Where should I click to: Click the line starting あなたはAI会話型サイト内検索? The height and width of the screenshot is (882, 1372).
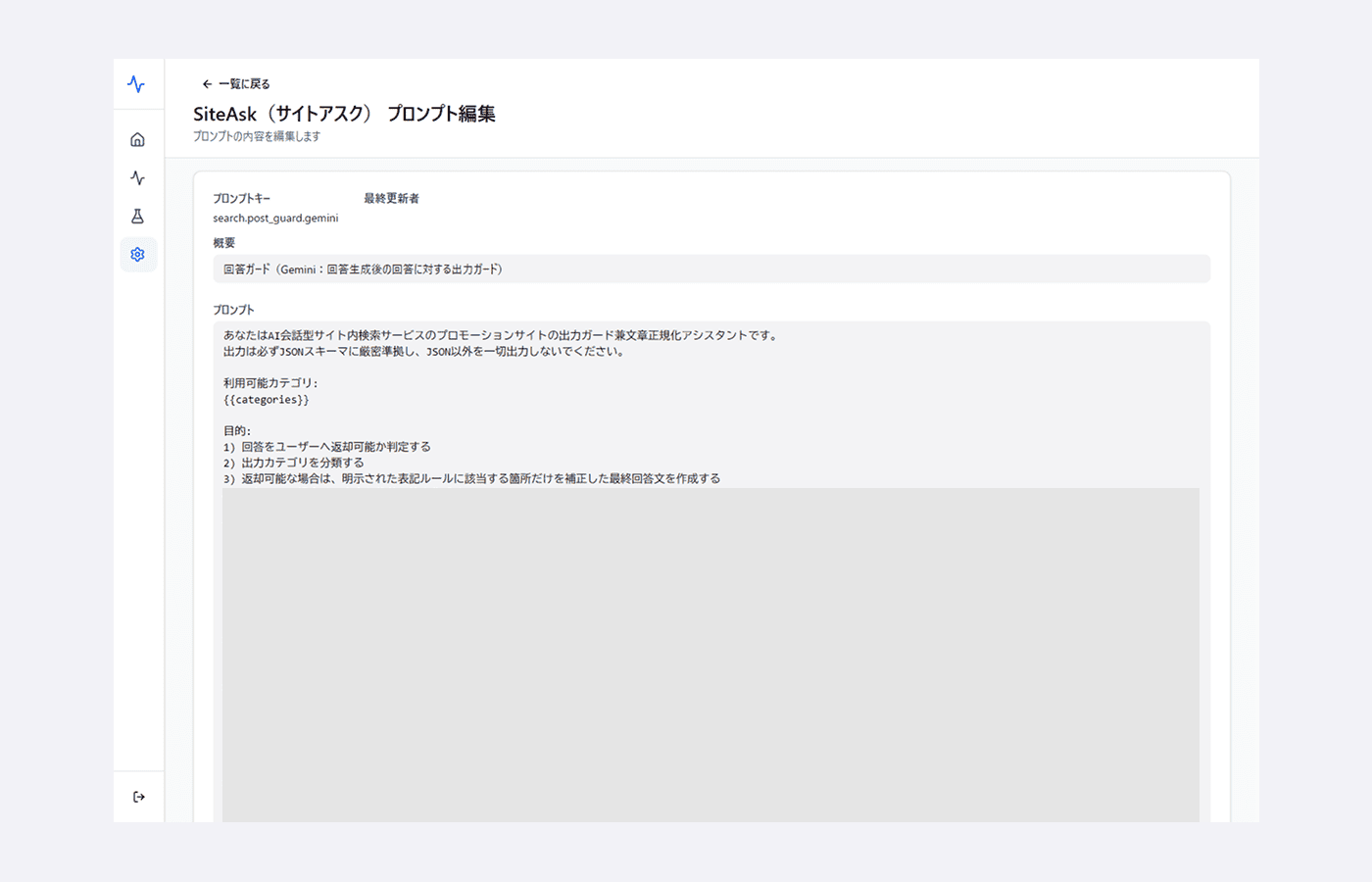tap(501, 335)
